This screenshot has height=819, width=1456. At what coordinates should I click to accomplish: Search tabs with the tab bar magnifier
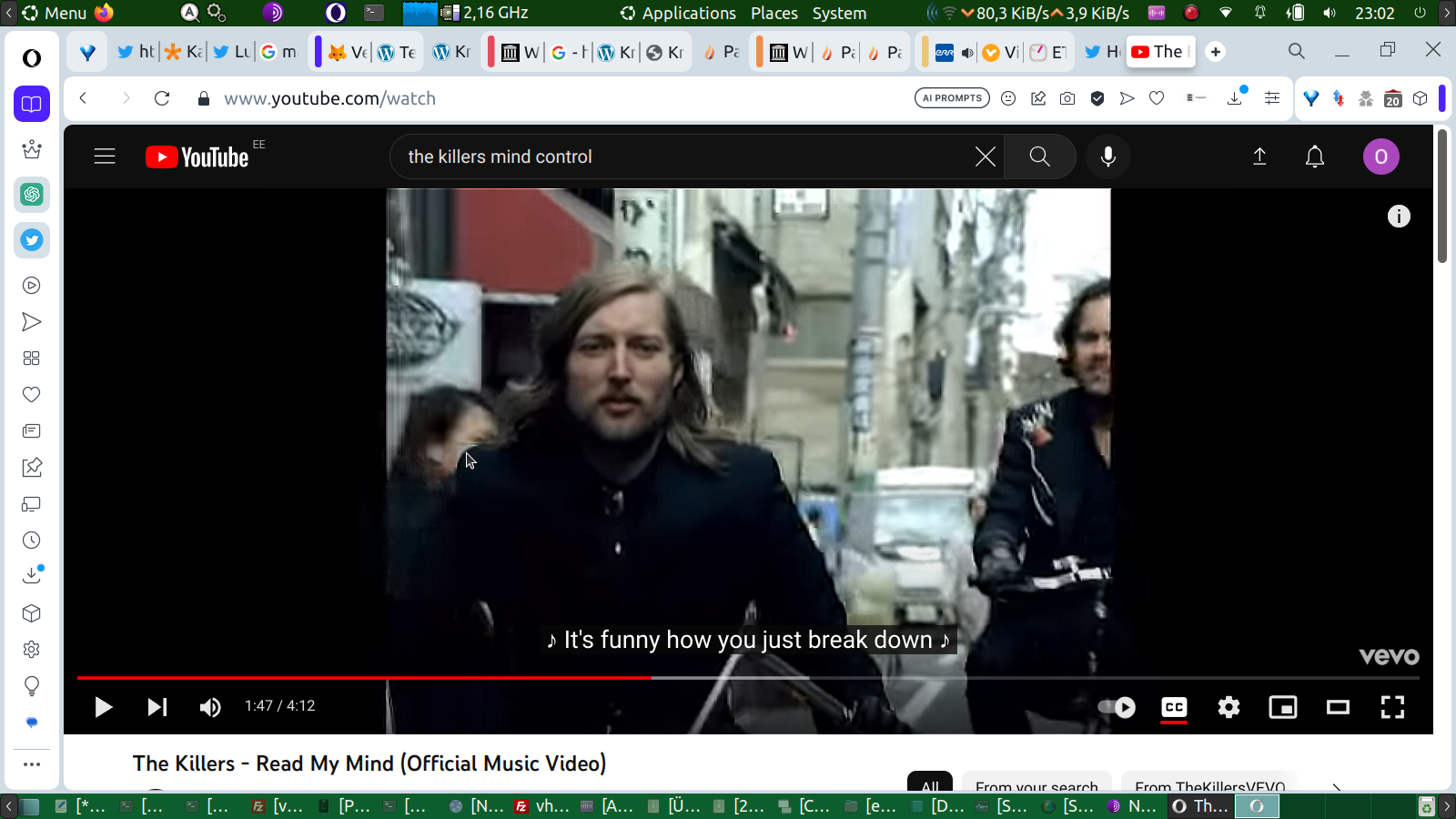[x=1297, y=51]
